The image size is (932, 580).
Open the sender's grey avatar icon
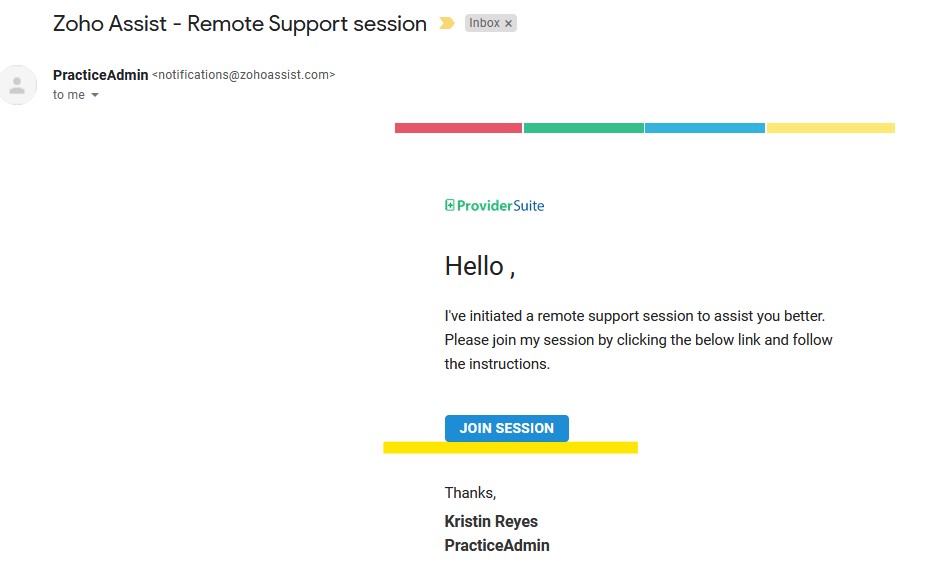click(17, 85)
